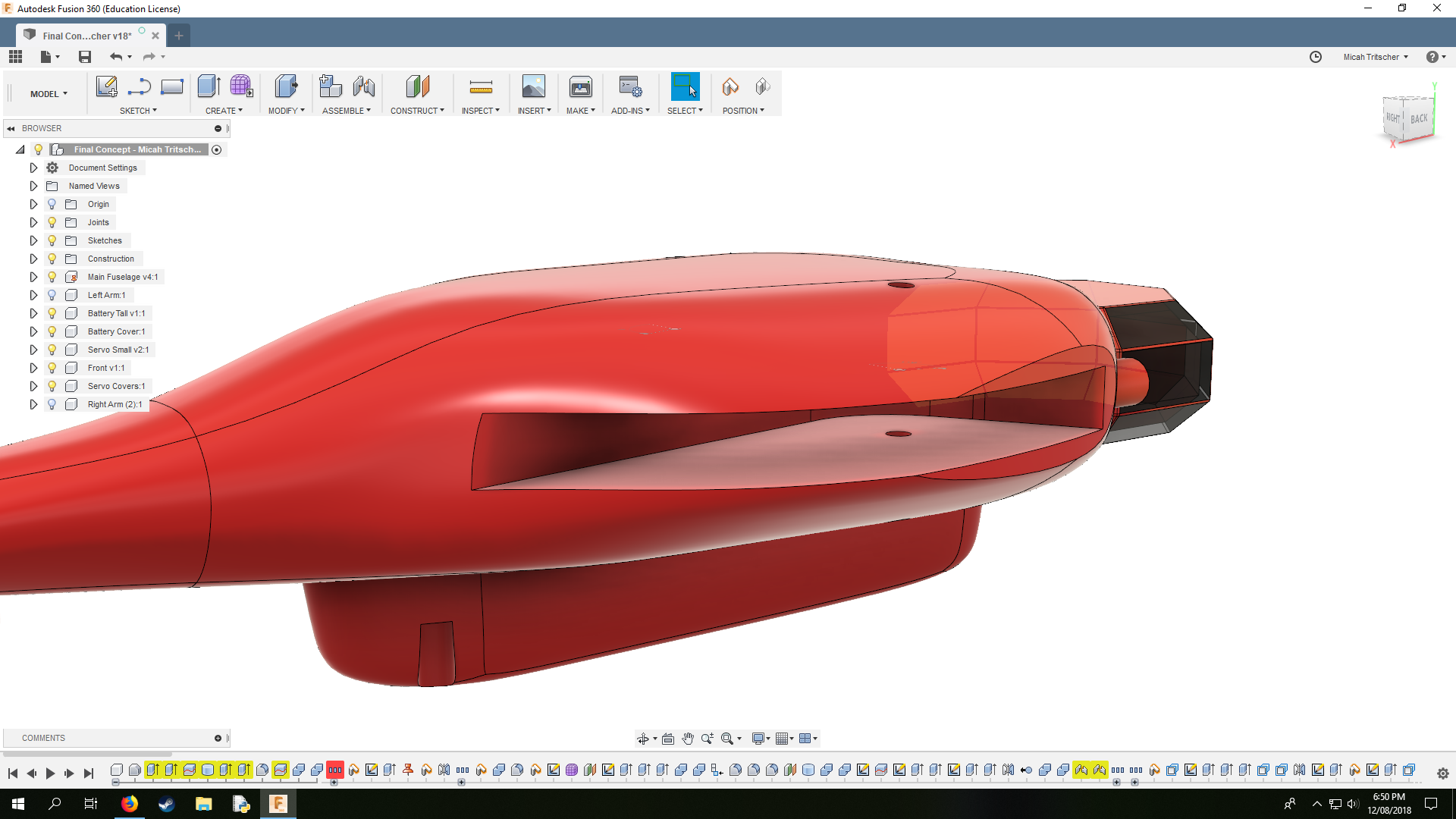Open the MODEL workspace dropdown
Image resolution: width=1456 pixels, height=819 pixels.
pyautogui.click(x=49, y=94)
